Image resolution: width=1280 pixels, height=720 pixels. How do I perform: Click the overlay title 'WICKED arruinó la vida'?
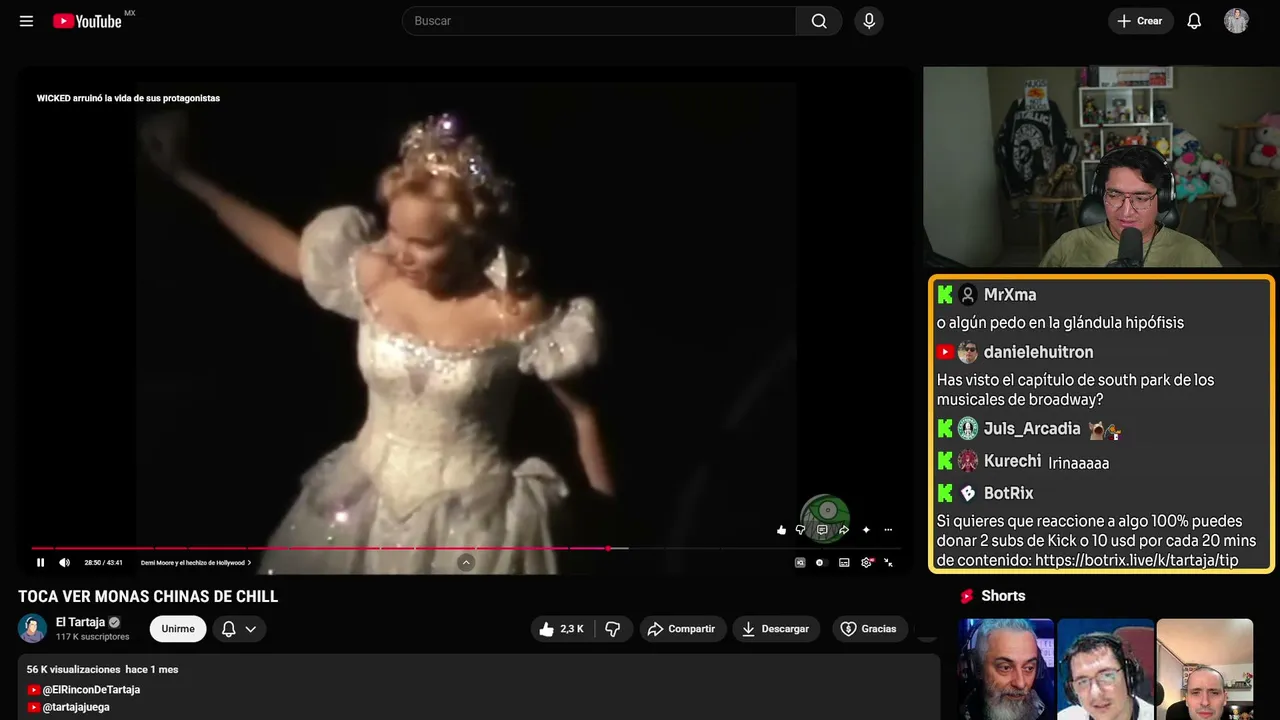click(x=128, y=98)
